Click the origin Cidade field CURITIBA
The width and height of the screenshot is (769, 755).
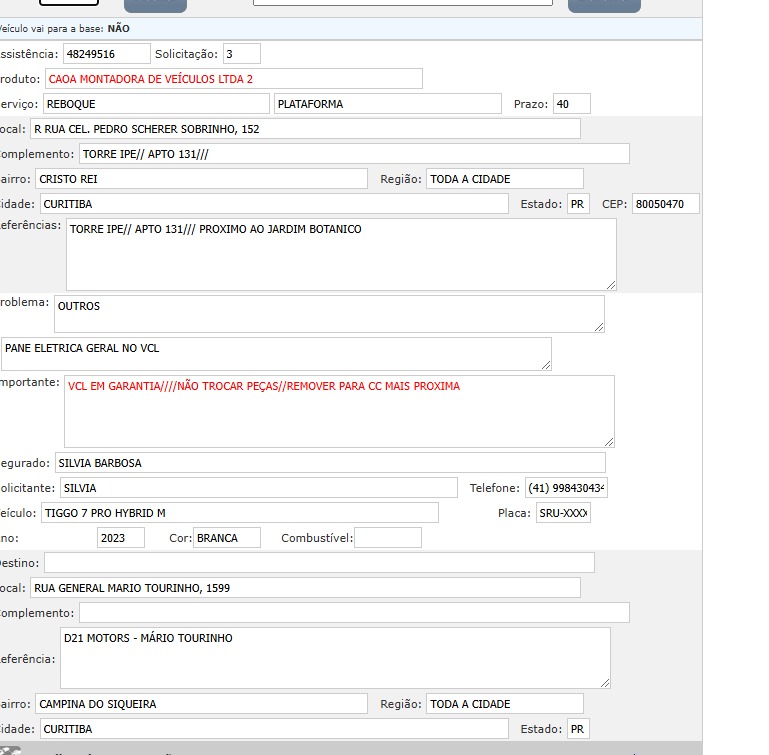(x=274, y=204)
